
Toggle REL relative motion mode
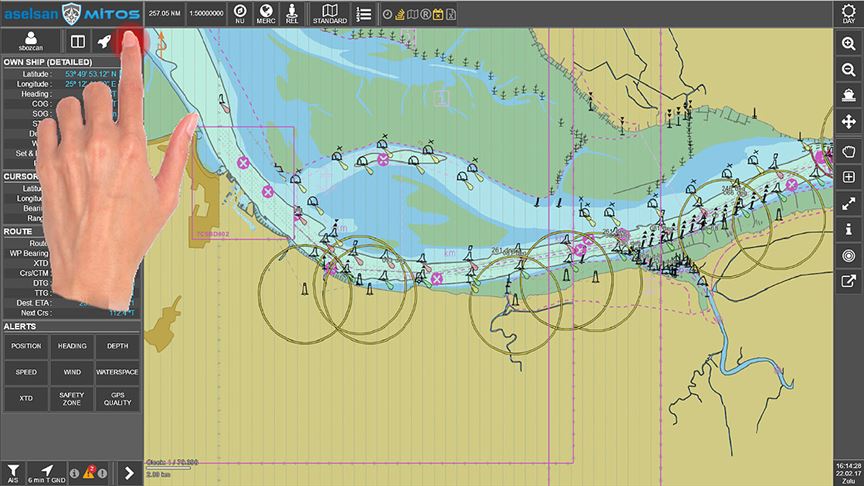[x=291, y=13]
